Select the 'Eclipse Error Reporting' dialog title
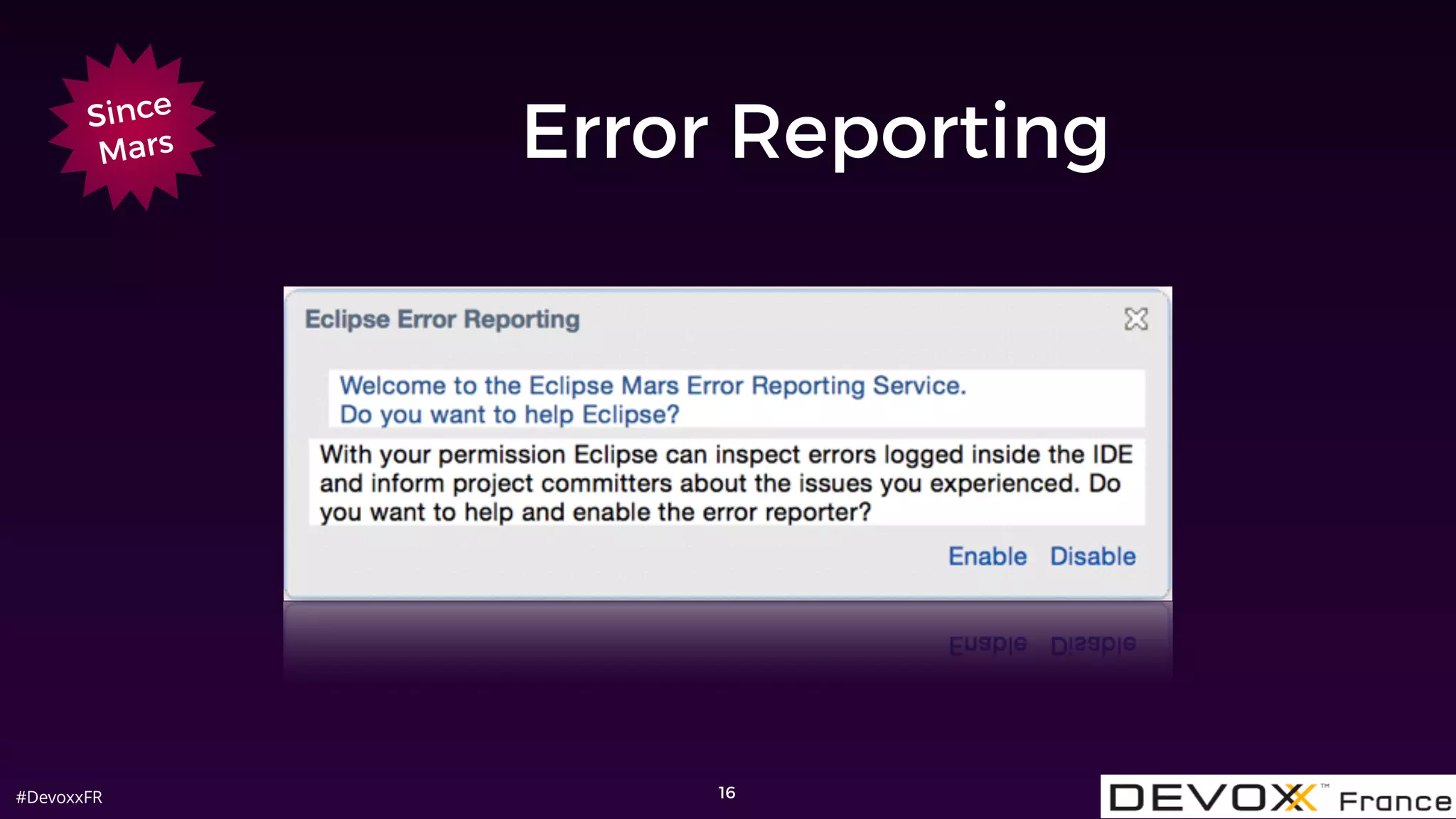This screenshot has height=819, width=1456. pos(442,320)
